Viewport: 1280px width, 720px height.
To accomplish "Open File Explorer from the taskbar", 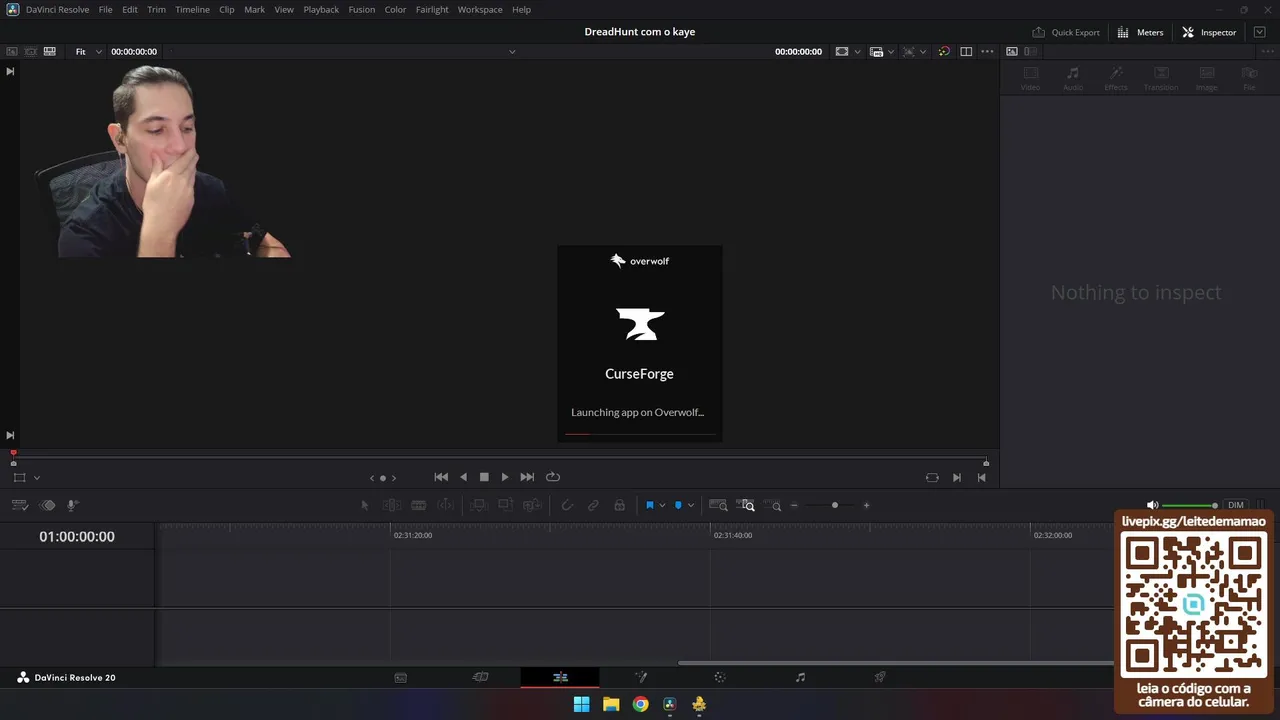I will 611,704.
